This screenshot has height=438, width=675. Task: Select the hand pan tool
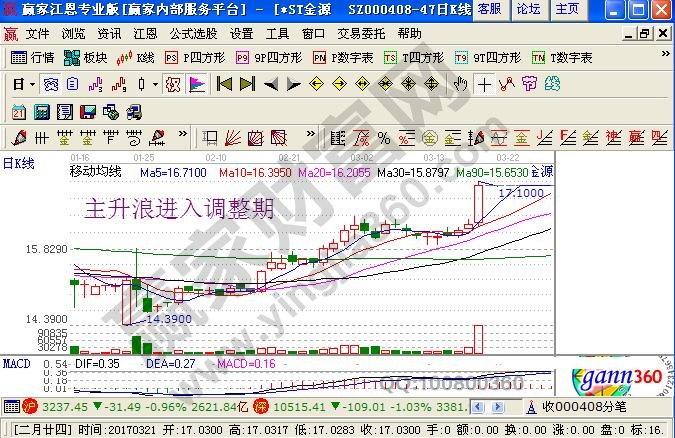[461, 84]
